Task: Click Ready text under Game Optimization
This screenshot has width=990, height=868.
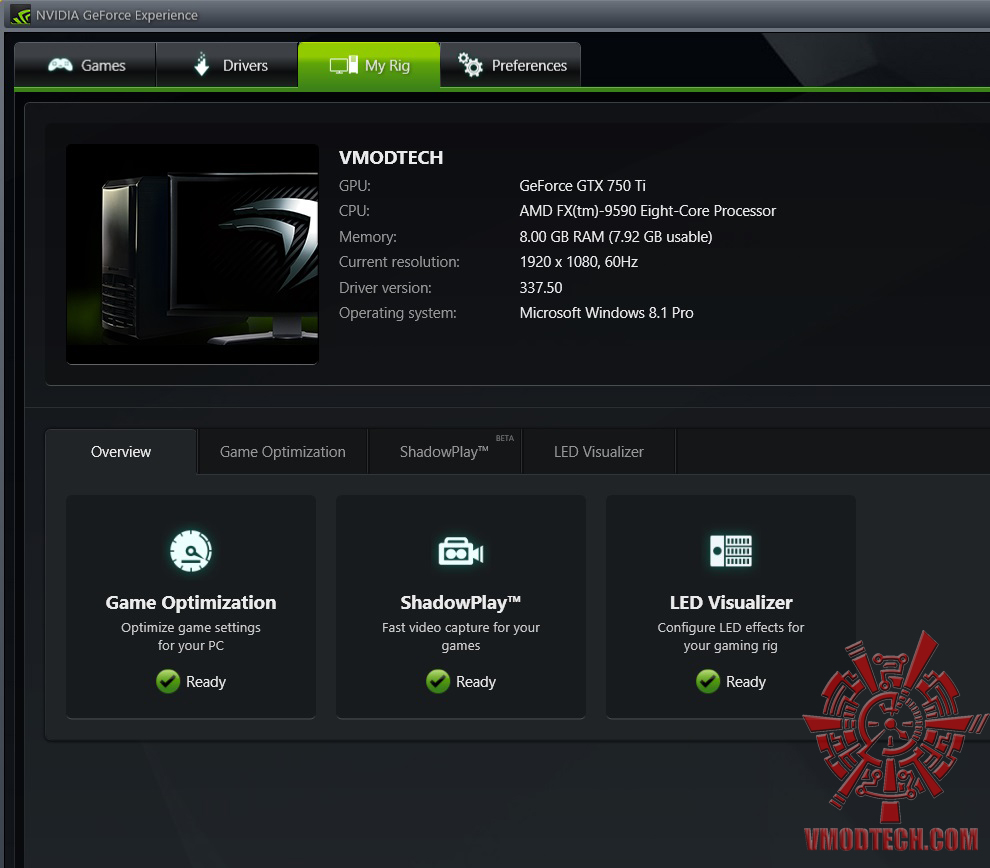Action: [x=206, y=682]
